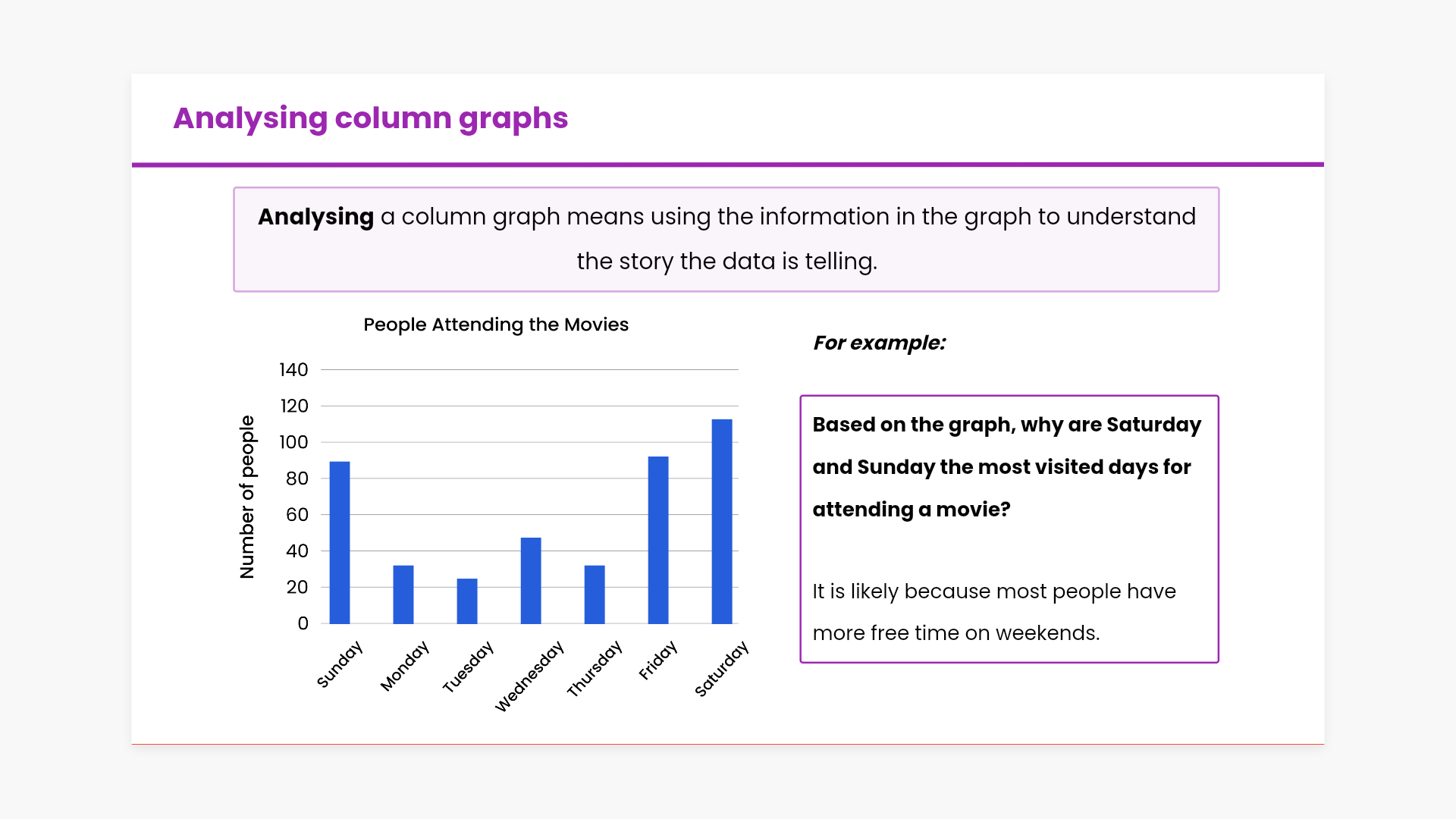The image size is (1456, 819).
Task: Click the "Friday" x-axis label
Action: tap(657, 661)
